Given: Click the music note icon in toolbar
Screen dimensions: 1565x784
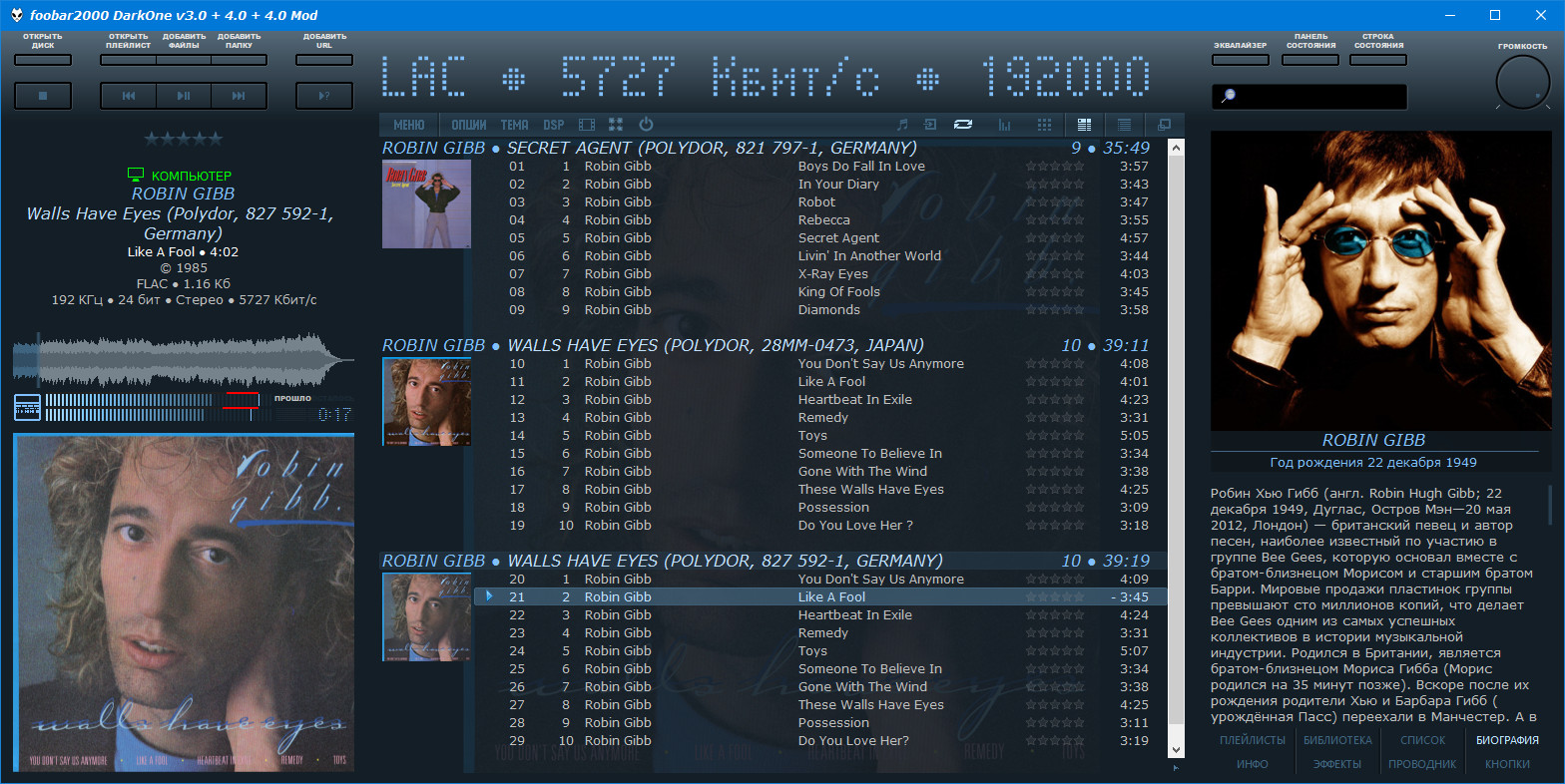Looking at the screenshot, I should click(x=902, y=125).
